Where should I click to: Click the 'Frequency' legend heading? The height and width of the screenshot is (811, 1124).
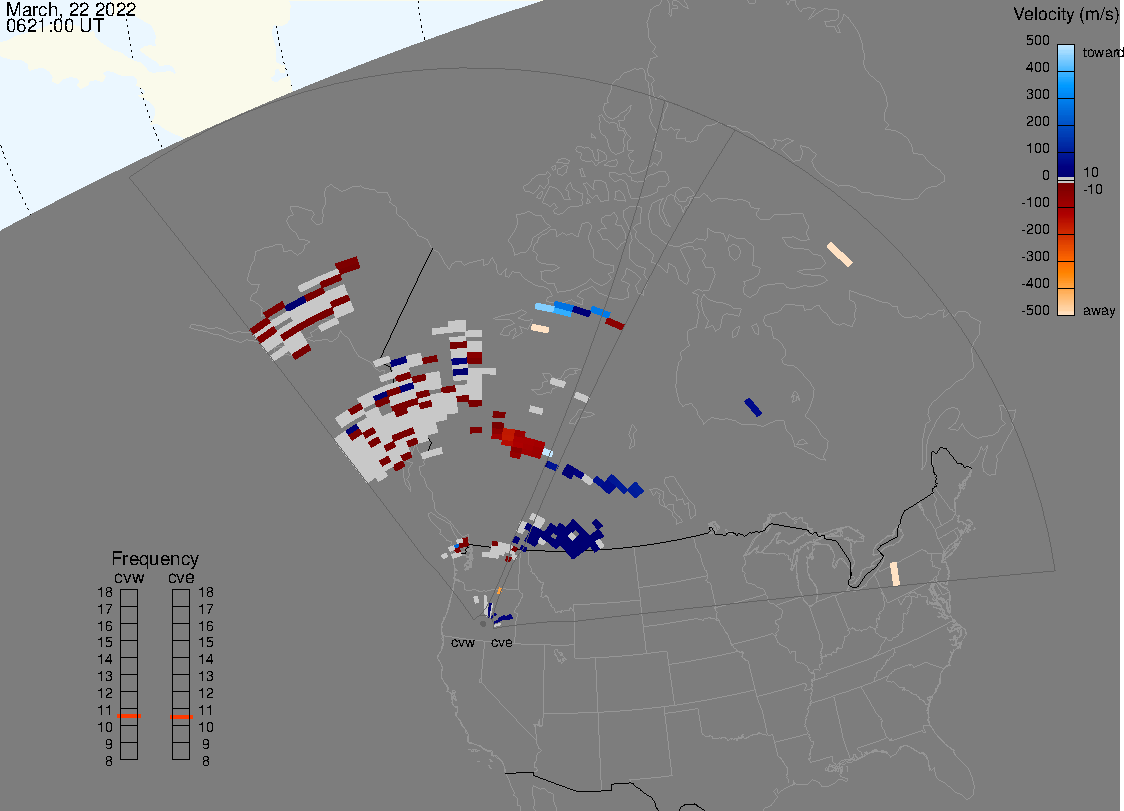click(155, 559)
